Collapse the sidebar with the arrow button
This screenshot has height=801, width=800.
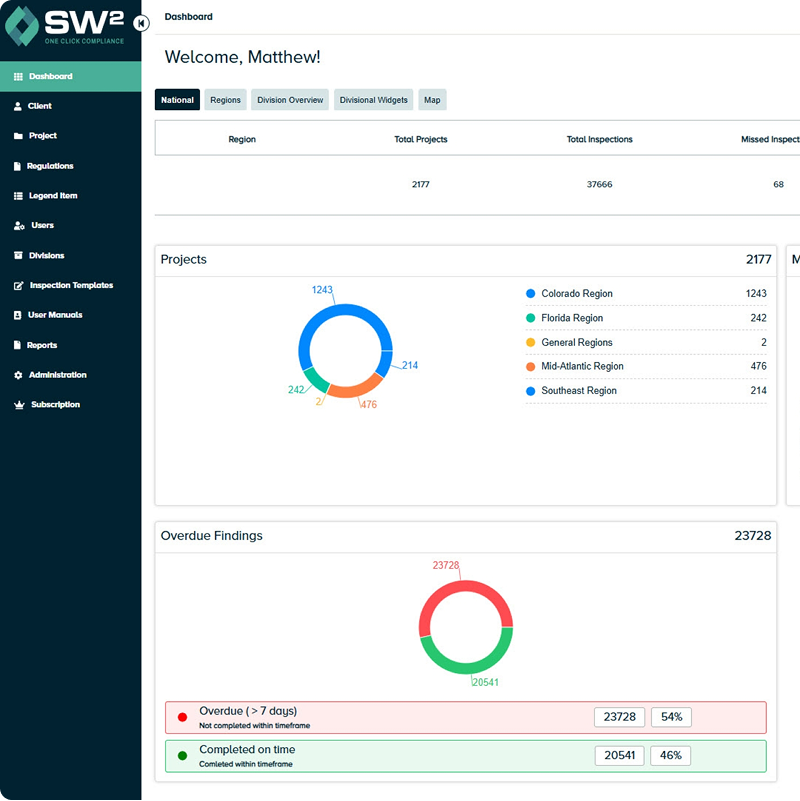tap(141, 23)
